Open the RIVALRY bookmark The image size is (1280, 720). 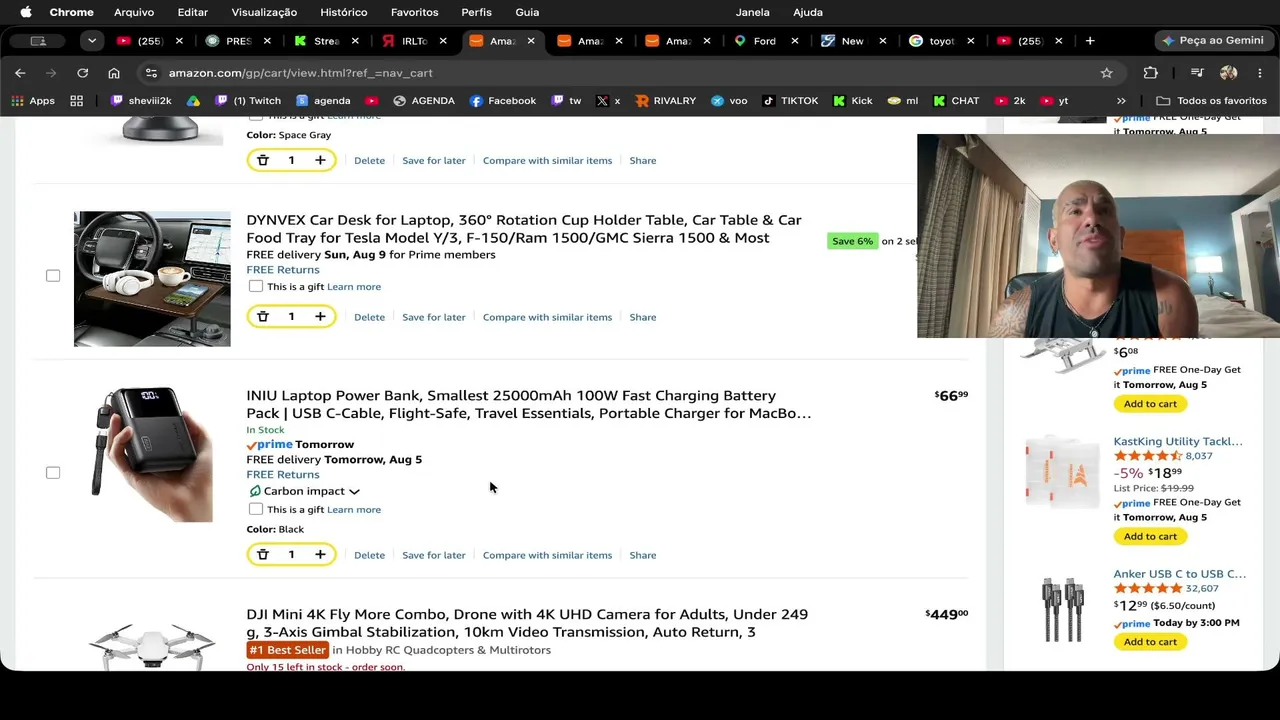(x=665, y=101)
